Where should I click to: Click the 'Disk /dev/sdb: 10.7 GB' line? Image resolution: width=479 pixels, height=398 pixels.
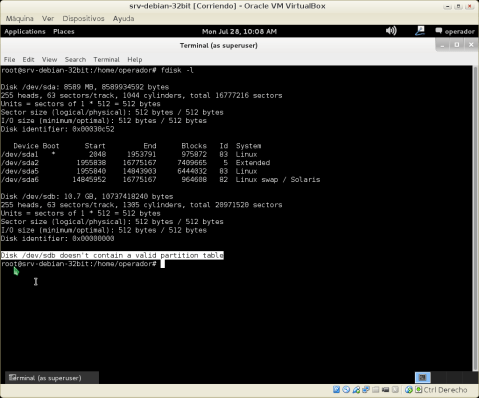tap(87, 196)
